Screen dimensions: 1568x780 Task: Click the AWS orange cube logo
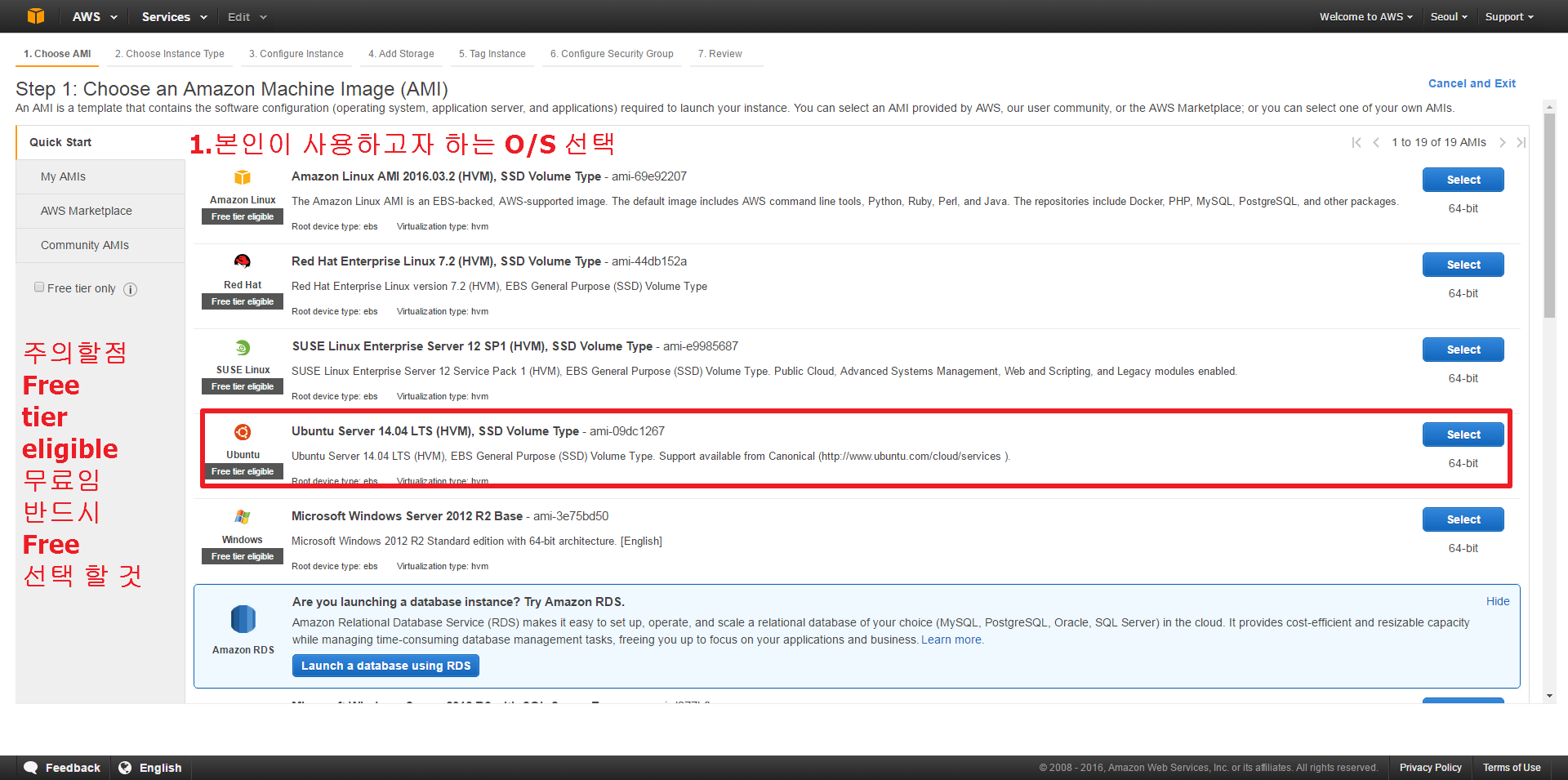point(36,16)
